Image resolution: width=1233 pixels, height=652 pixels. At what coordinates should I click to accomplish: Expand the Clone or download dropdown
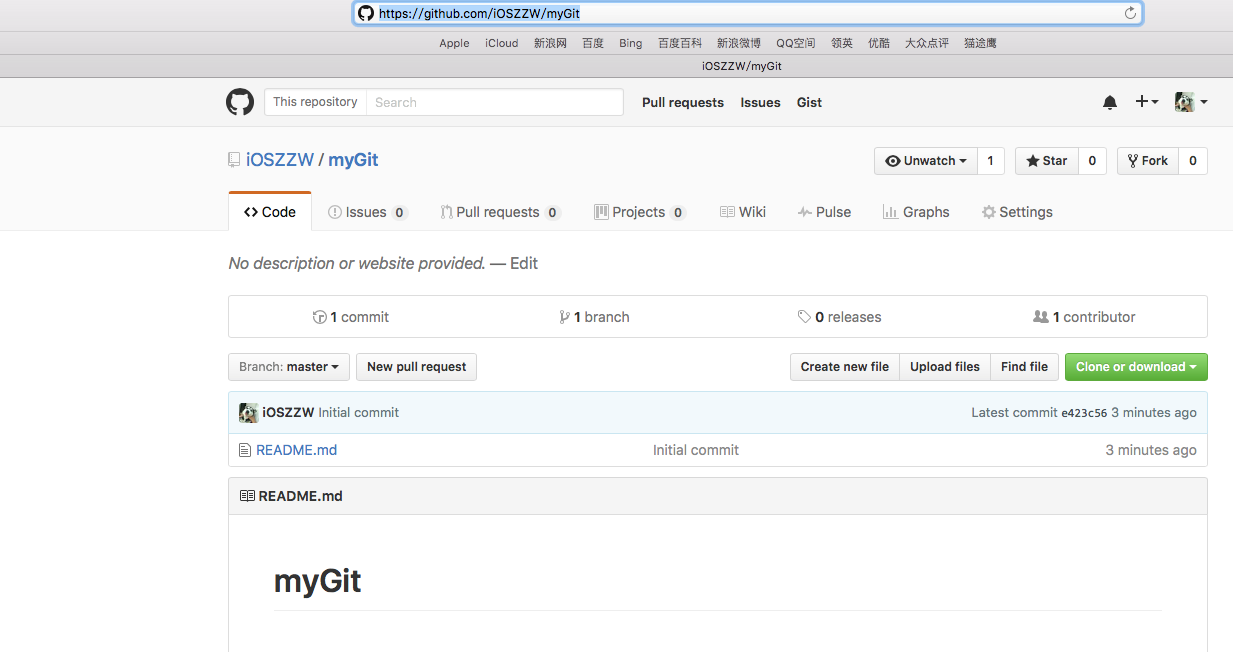point(1136,367)
